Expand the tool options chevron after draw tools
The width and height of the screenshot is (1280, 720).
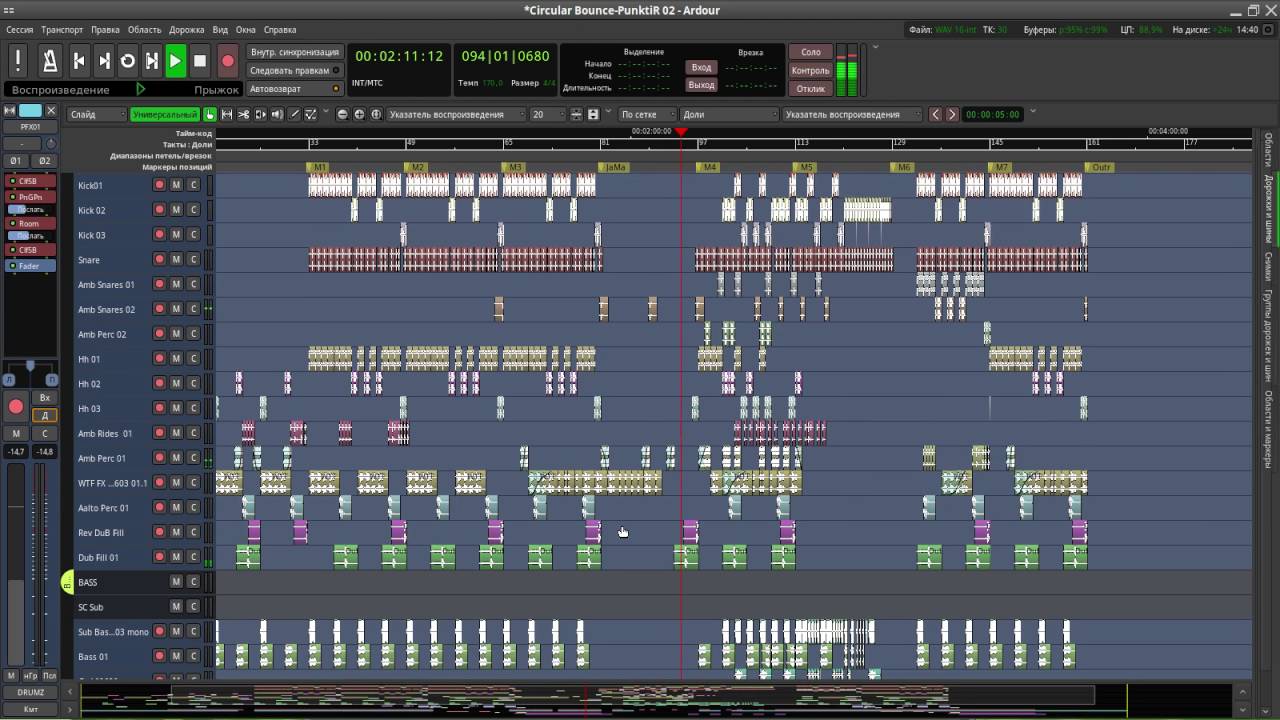coord(325,111)
